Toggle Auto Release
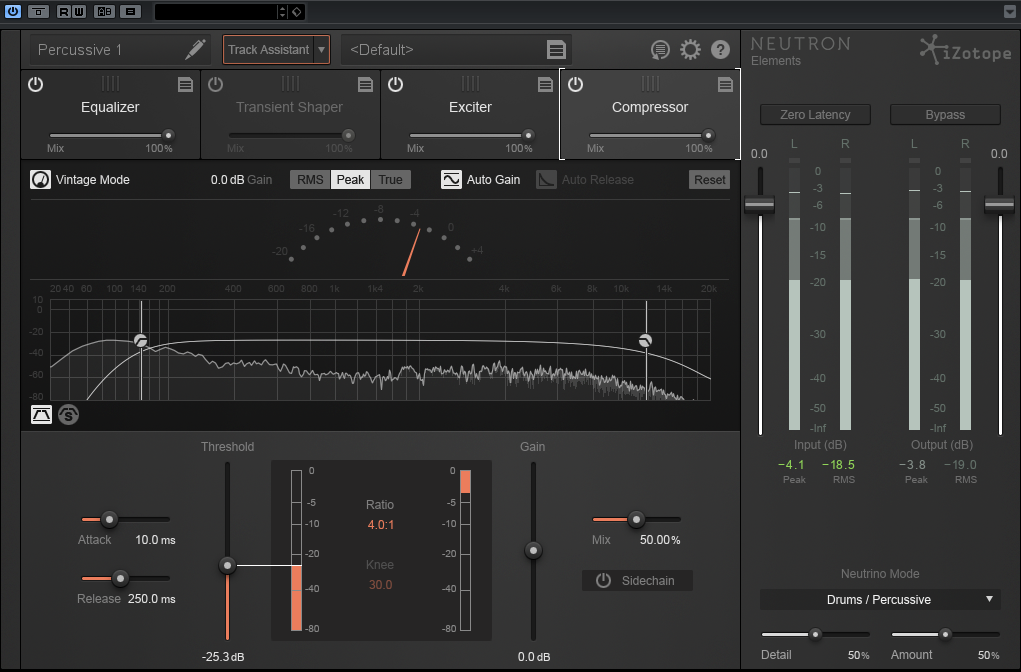The image size is (1021, 672). tap(546, 180)
